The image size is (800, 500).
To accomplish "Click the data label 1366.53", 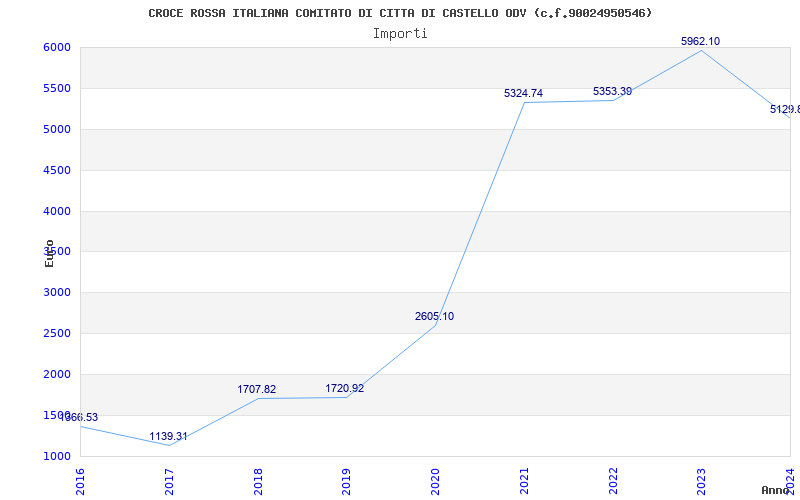I will (x=79, y=417).
